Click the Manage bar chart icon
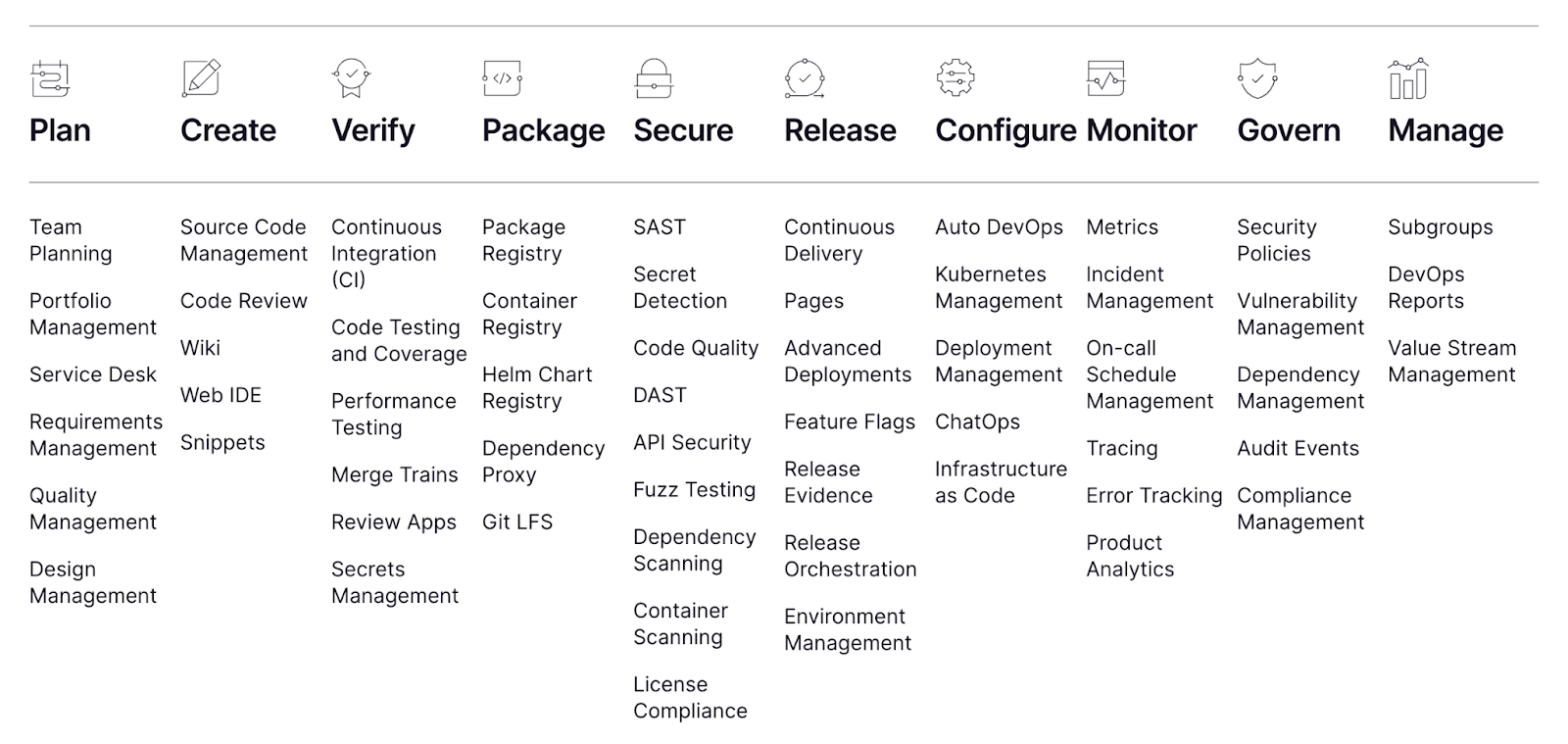Viewport: 1568px width, 744px height. pos(1408,78)
